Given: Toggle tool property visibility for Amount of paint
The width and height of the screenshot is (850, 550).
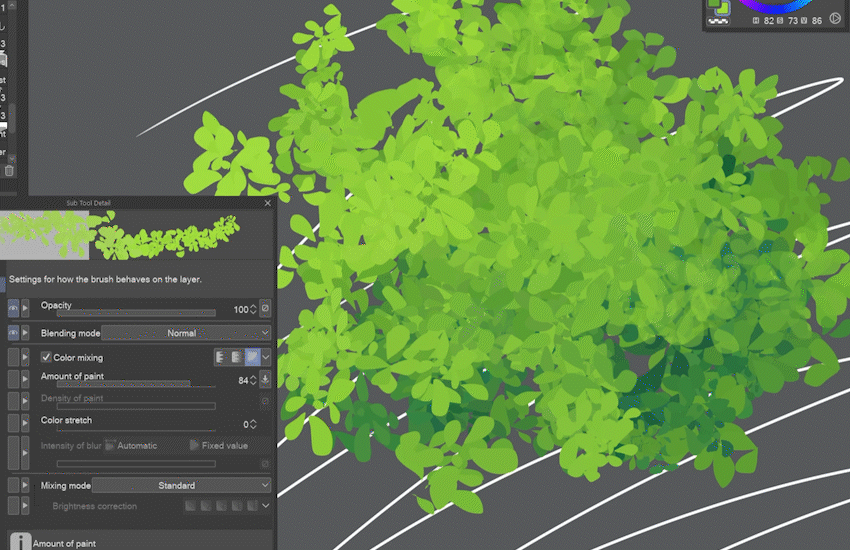Looking at the screenshot, I should (14, 379).
